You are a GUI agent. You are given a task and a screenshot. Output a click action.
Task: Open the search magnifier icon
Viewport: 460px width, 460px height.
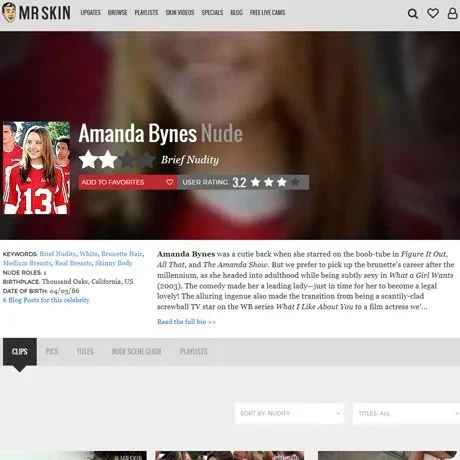(413, 13)
